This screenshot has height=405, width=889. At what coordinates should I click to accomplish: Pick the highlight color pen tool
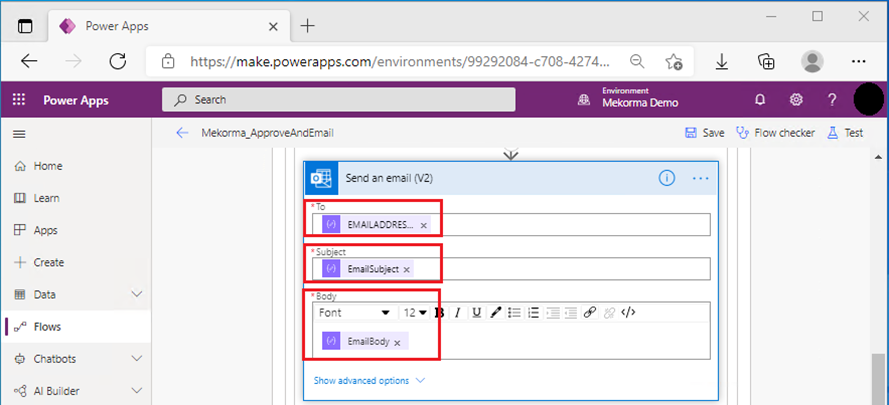coord(496,313)
